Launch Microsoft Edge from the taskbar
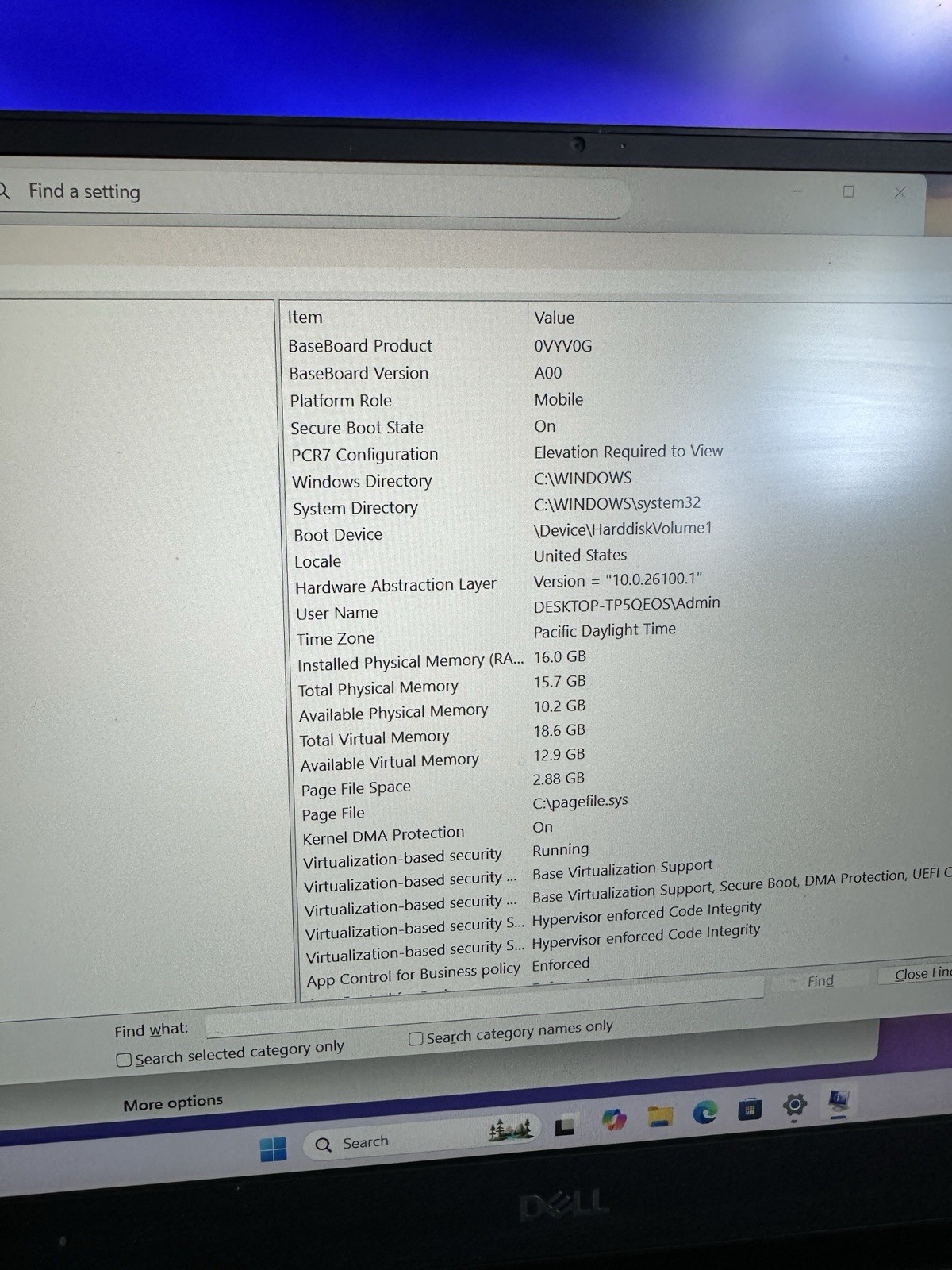This screenshot has width=952, height=1270. 704,1111
